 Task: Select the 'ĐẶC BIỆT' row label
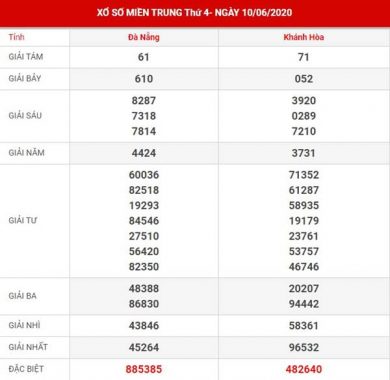point(26,369)
